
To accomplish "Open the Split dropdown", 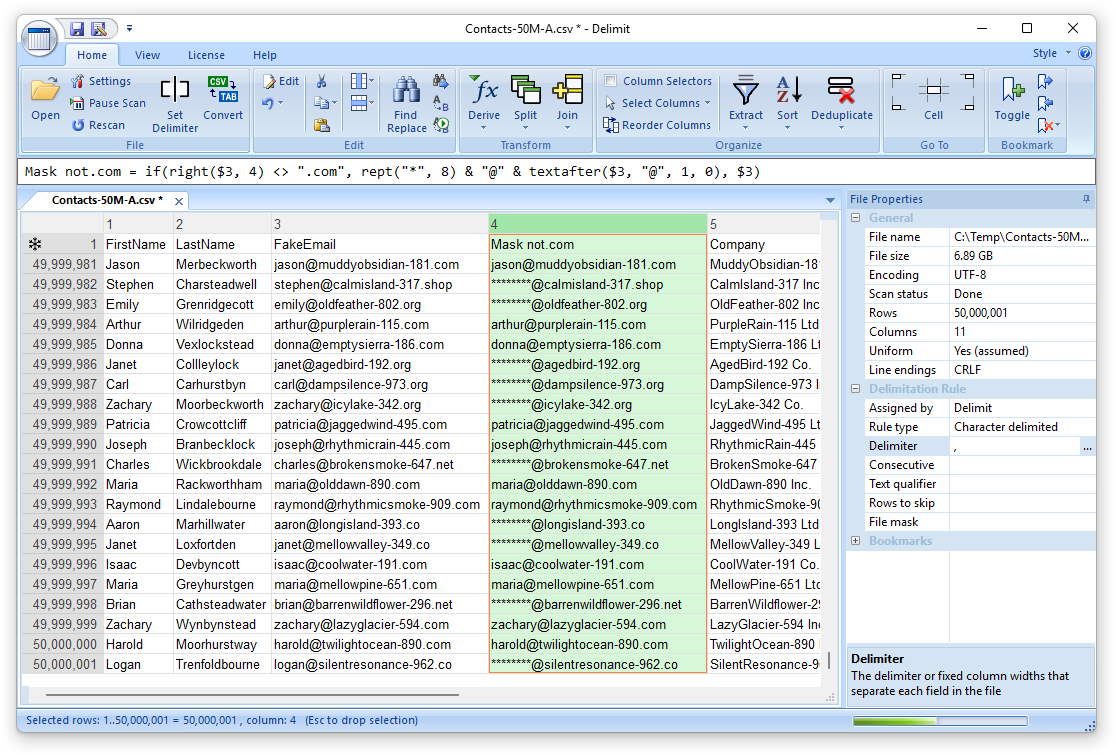I will point(525,128).
